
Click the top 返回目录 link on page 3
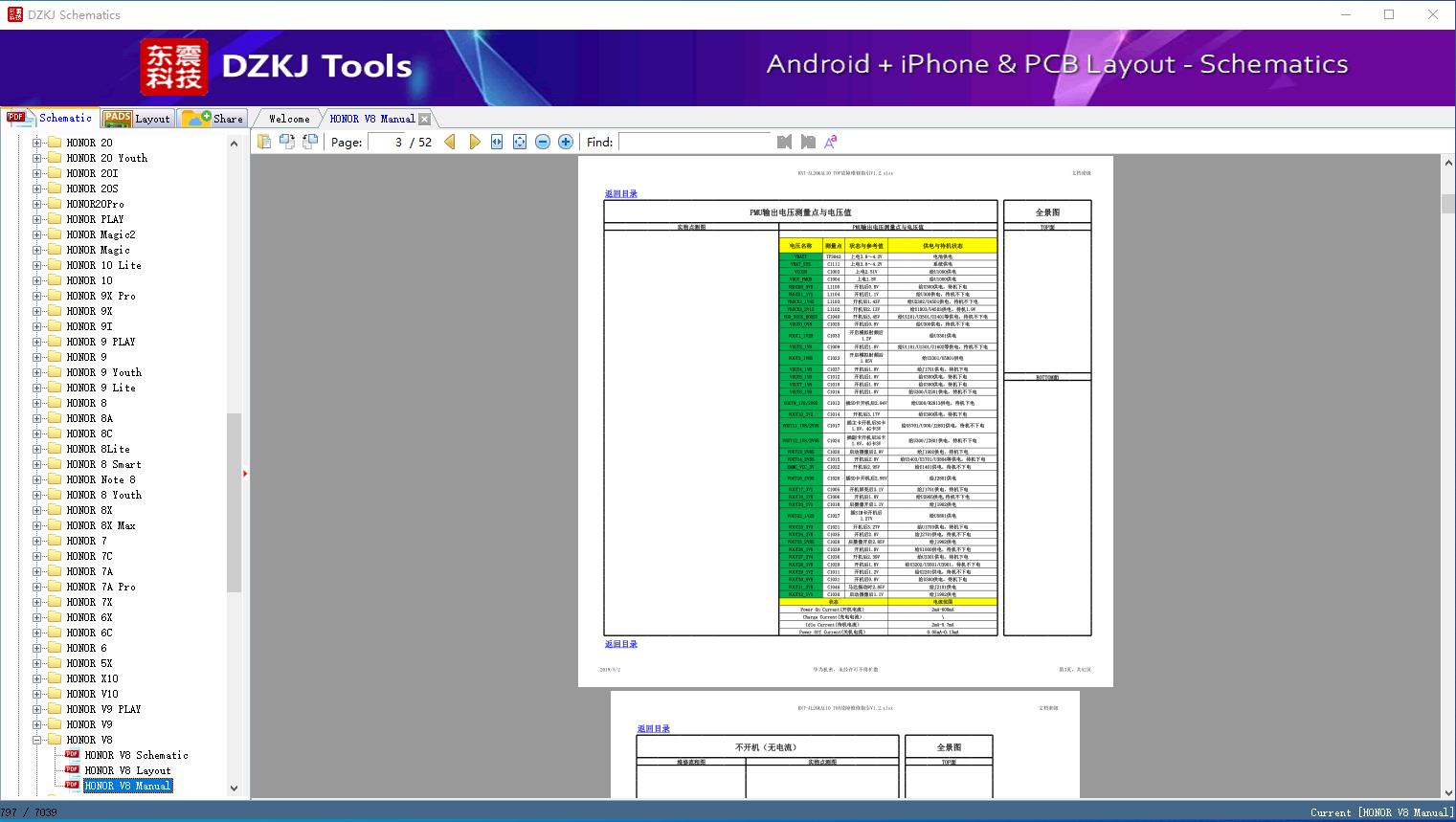[621, 194]
